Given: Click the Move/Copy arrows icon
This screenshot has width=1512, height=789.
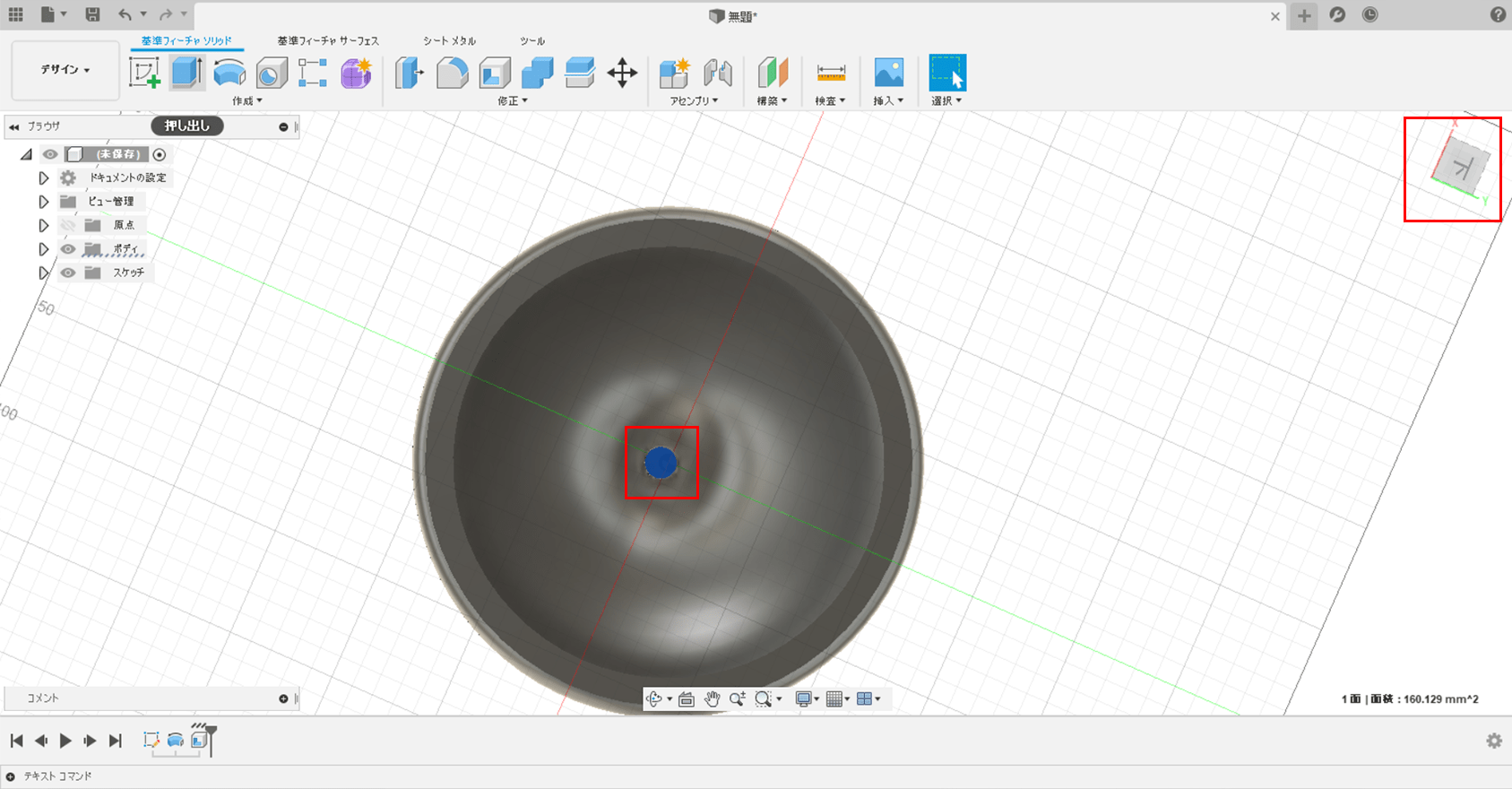Looking at the screenshot, I should coord(622,73).
